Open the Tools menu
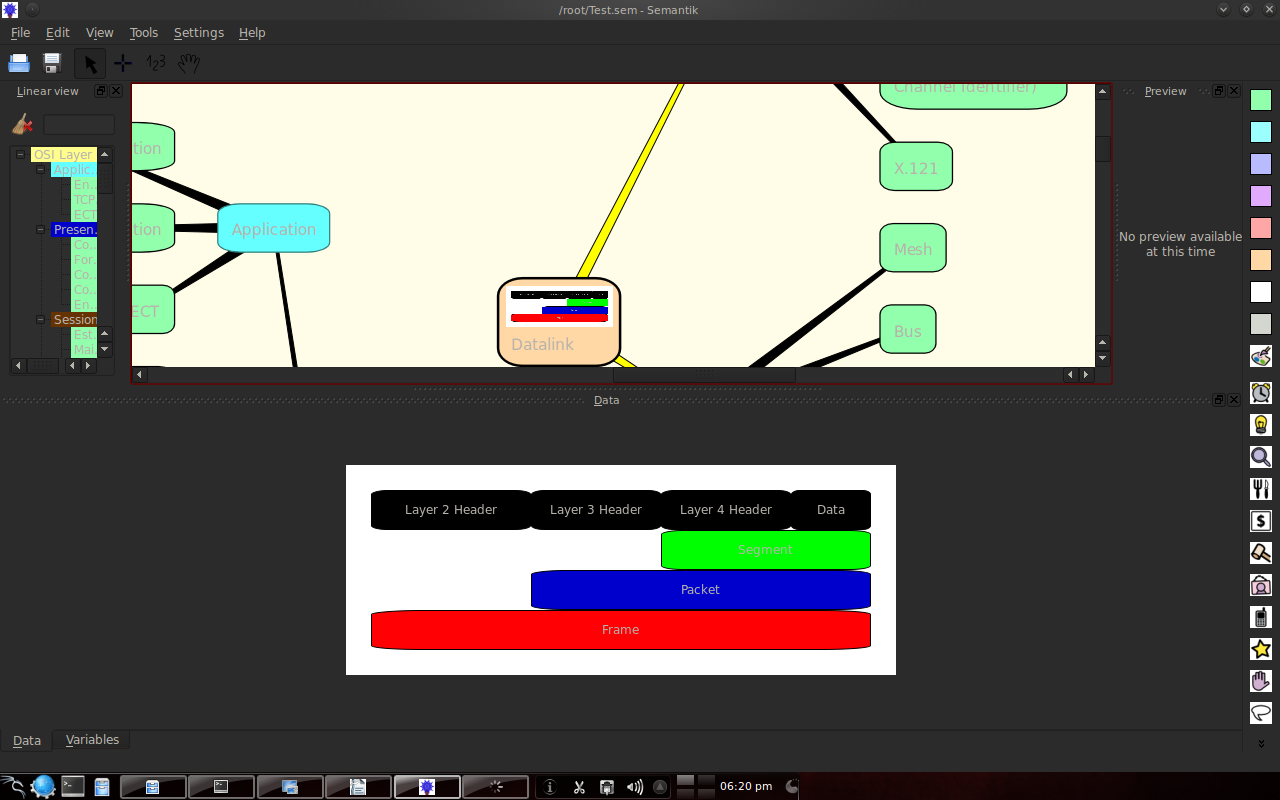The width and height of the screenshot is (1280, 800). click(x=143, y=32)
